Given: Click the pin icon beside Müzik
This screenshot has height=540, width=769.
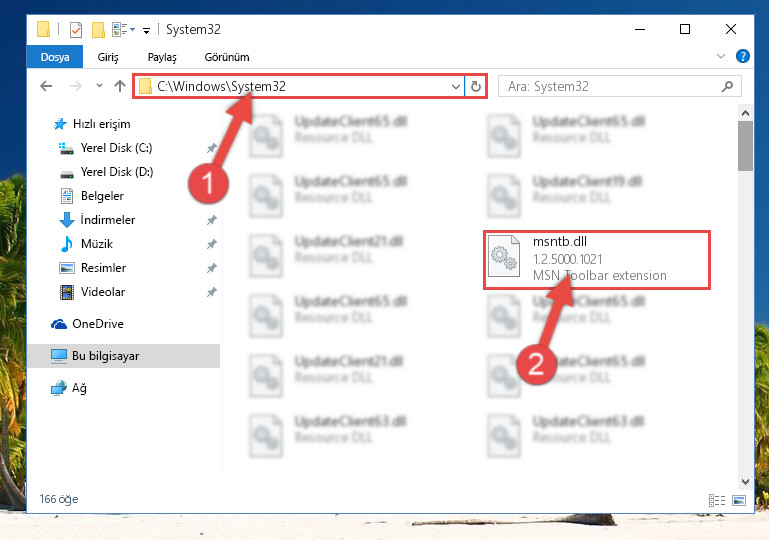Looking at the screenshot, I should tap(211, 244).
